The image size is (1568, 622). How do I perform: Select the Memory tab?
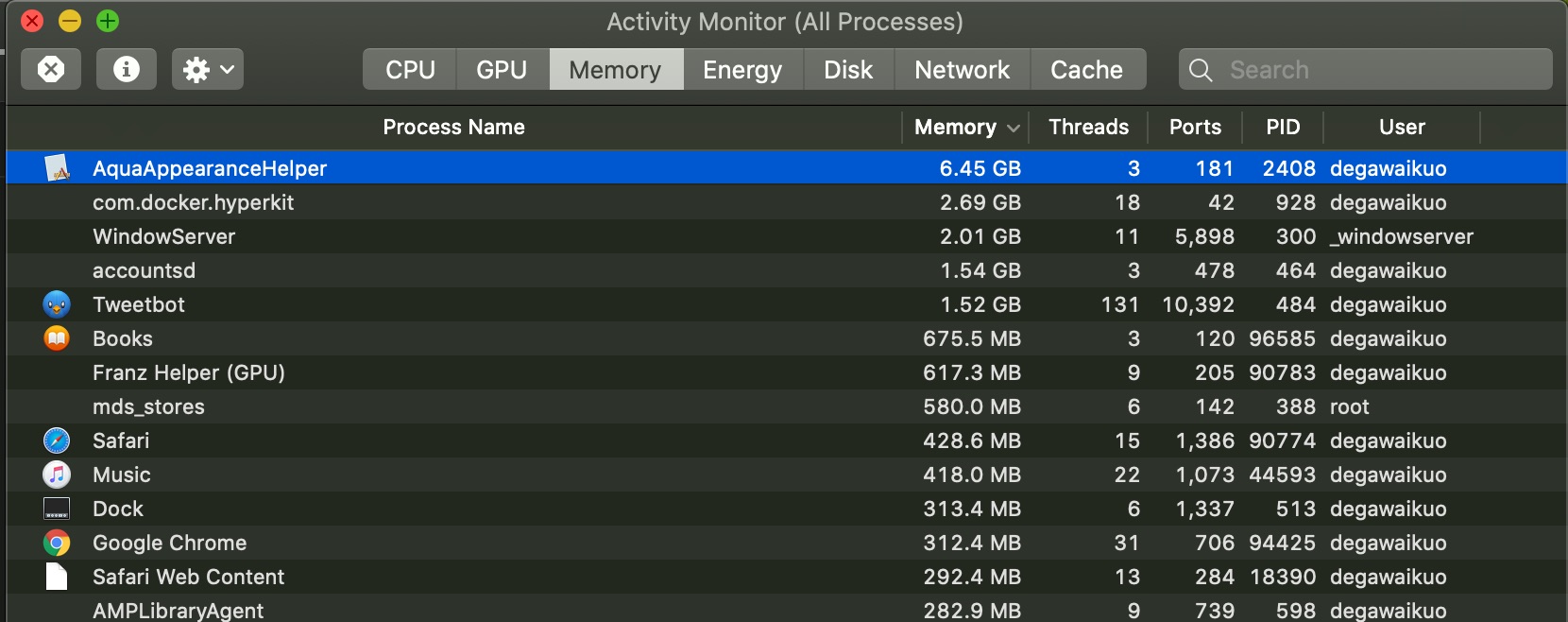pyautogui.click(x=616, y=70)
